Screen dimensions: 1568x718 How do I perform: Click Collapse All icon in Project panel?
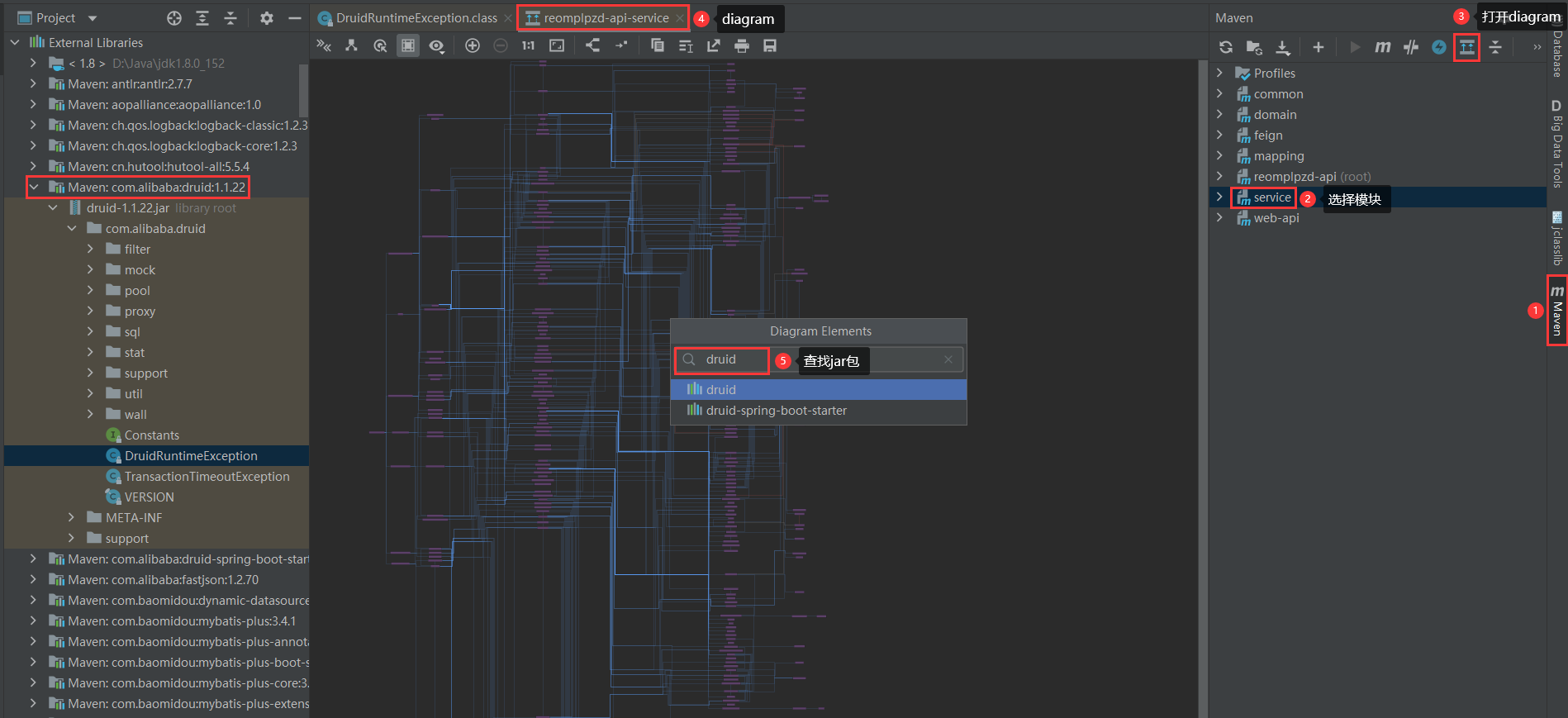point(230,18)
